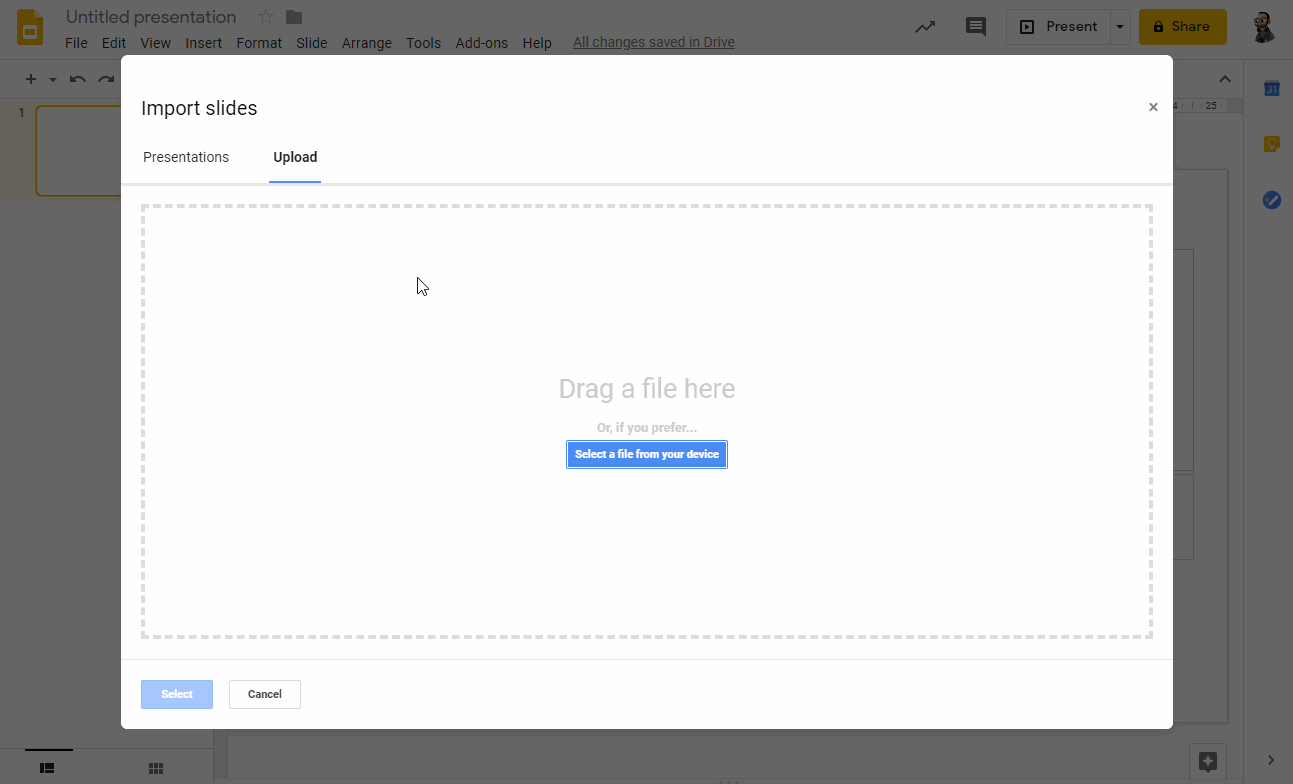The width and height of the screenshot is (1293, 784).
Task: Open the Google Calendar side panel
Action: coord(1271,88)
